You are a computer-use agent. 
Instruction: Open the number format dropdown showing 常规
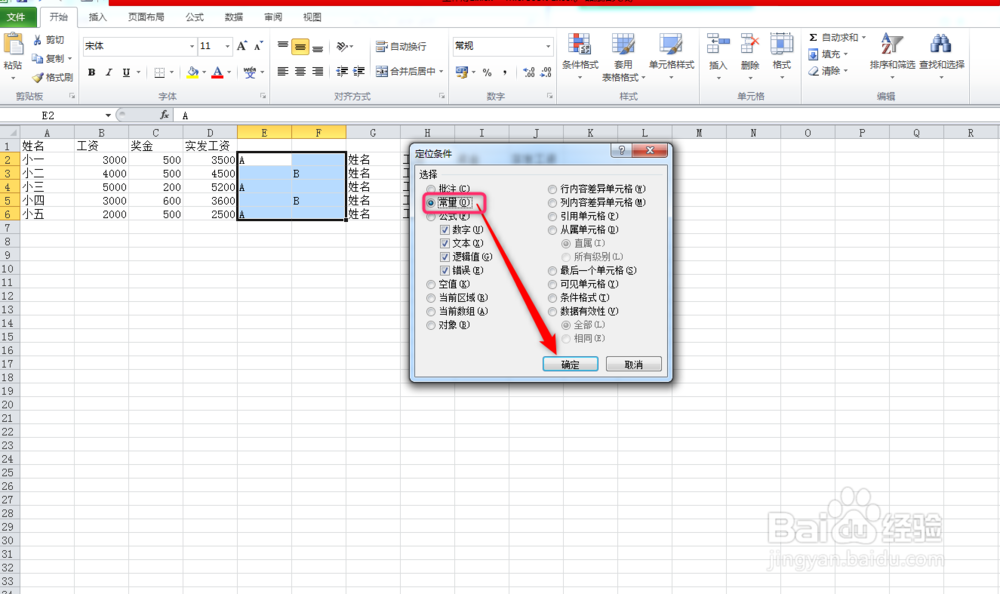[x=549, y=45]
